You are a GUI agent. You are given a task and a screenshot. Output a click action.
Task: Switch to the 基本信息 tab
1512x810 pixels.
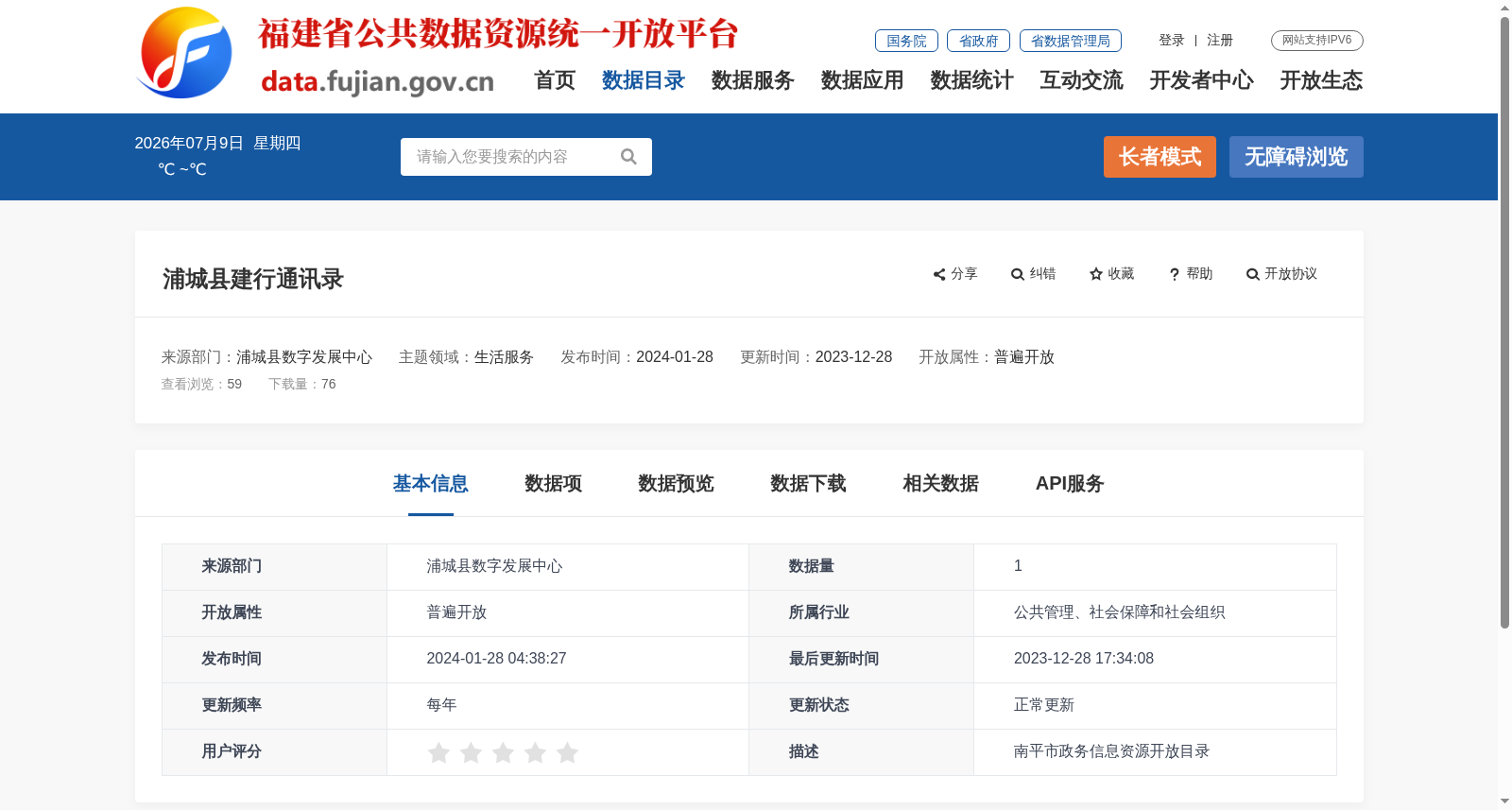[431, 484]
